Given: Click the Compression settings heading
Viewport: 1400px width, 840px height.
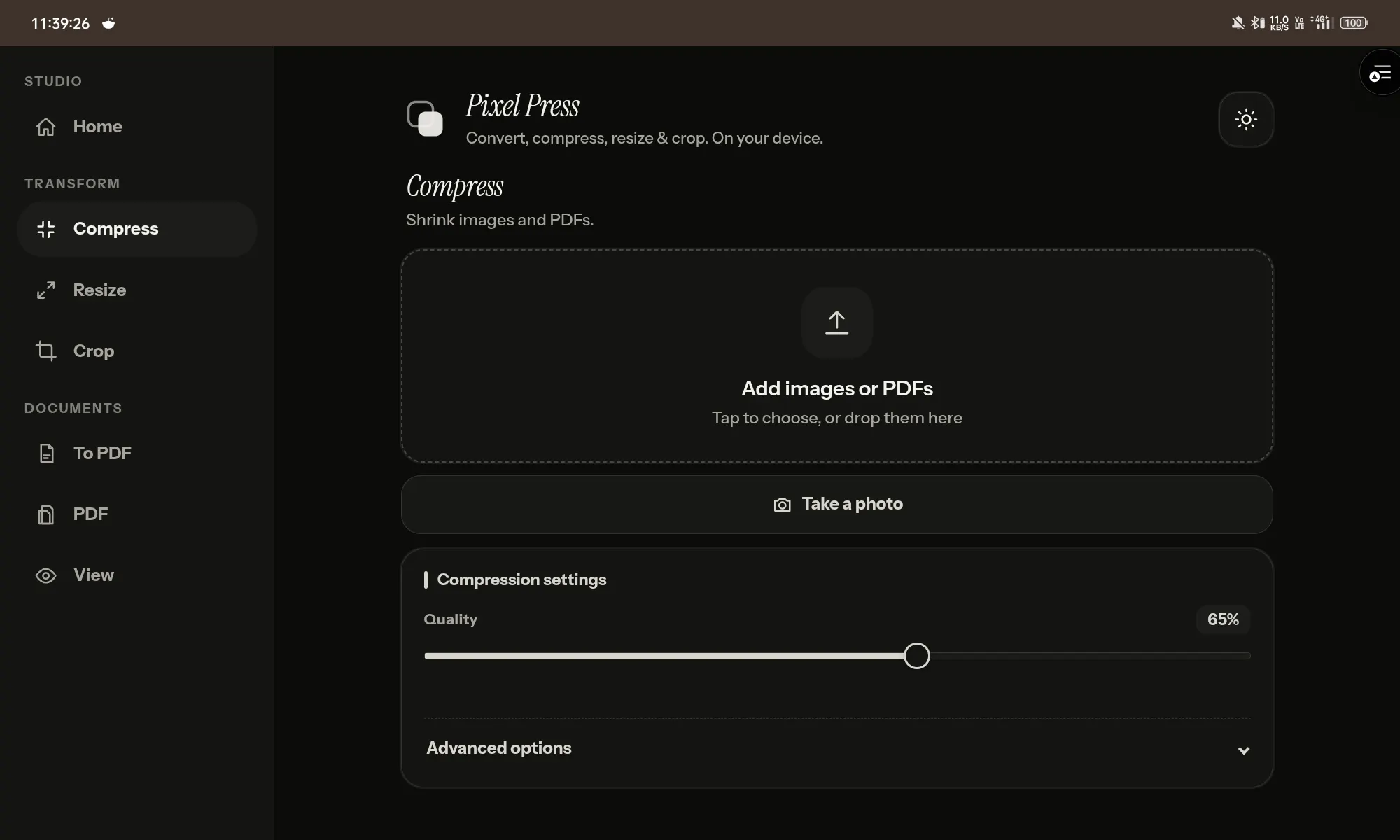Looking at the screenshot, I should (x=521, y=580).
